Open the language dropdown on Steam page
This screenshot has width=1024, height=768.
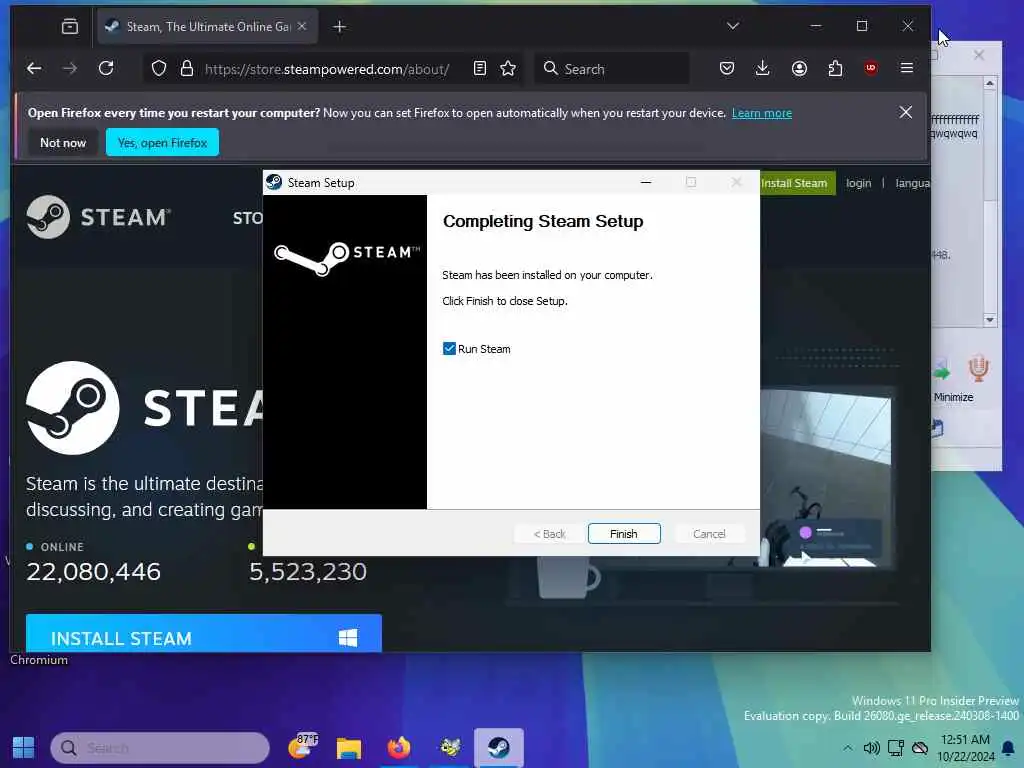tap(912, 184)
